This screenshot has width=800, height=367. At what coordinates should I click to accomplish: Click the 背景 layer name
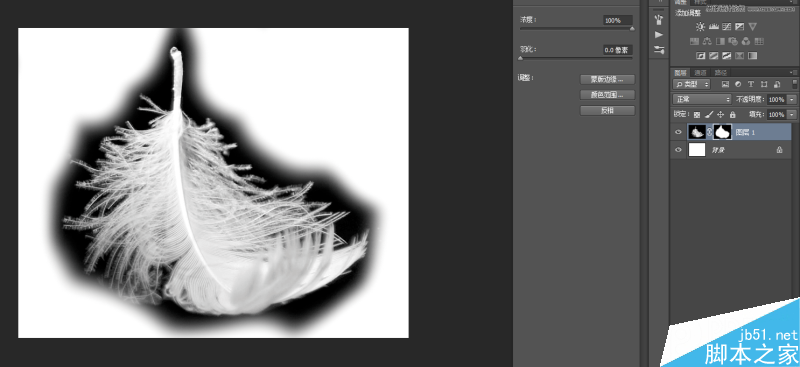[718, 150]
